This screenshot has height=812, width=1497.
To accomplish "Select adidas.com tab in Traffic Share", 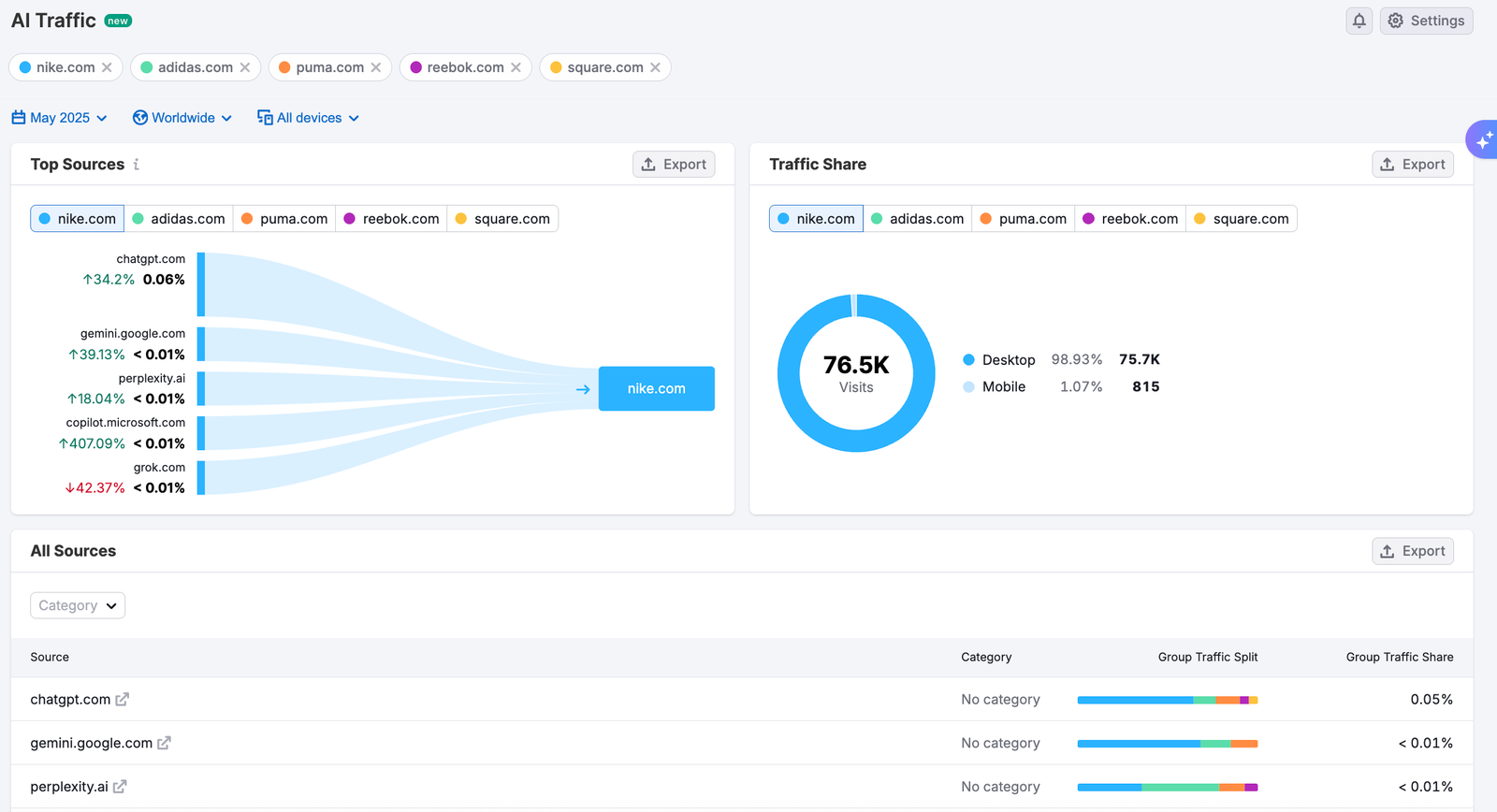I will point(918,219).
